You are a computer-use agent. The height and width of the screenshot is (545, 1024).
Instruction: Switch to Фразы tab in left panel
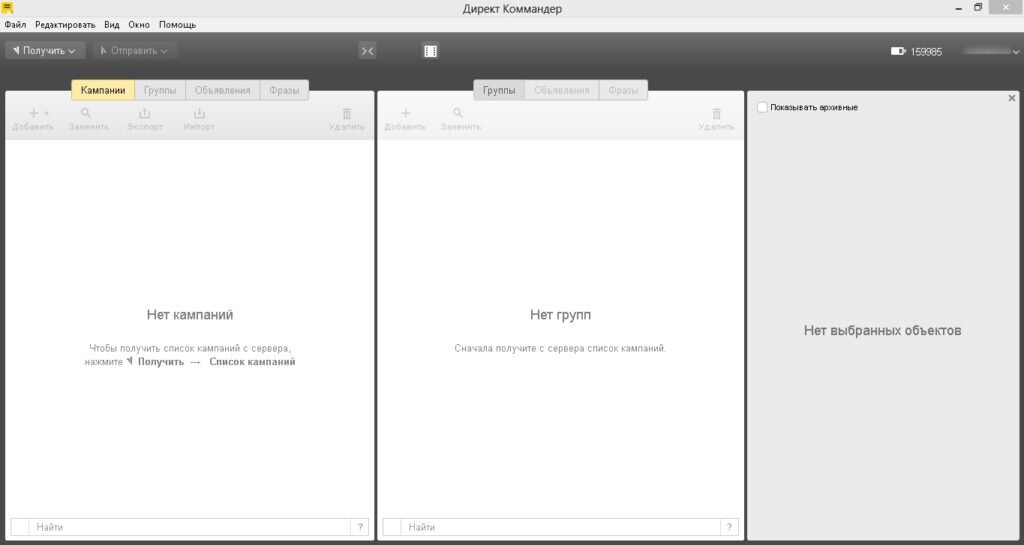click(x=284, y=90)
